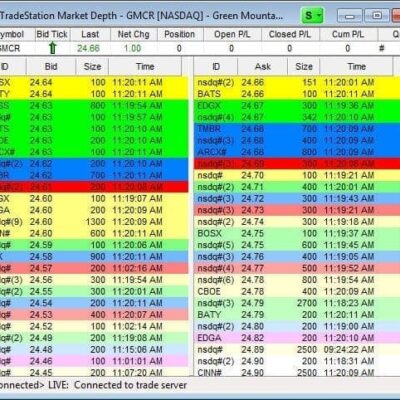Select ask row BOSX 24.75
This screenshot has height=400, width=400.
[297, 233]
